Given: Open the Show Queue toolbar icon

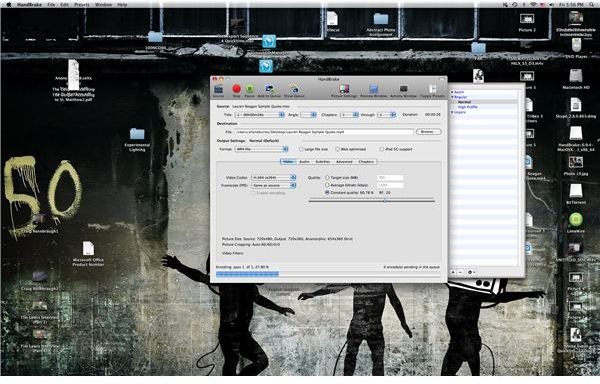Looking at the screenshot, I should coord(294,89).
